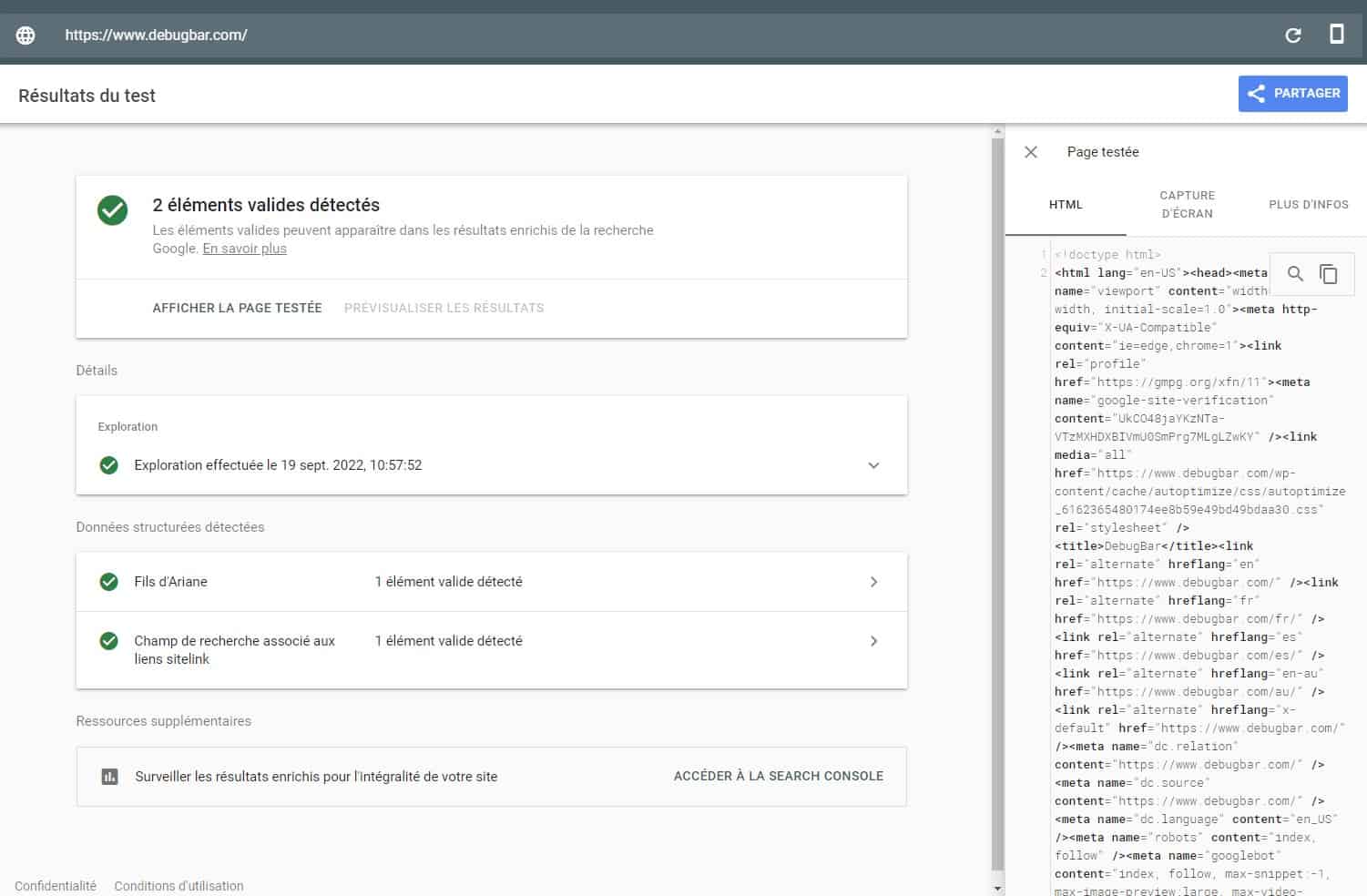Image resolution: width=1367 pixels, height=896 pixels.
Task: Click the share icon on the PARTAGER button
Action: 1258,93
